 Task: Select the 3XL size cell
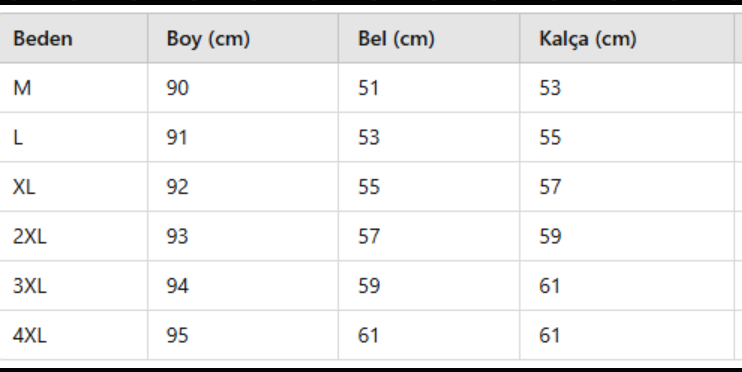click(x=74, y=286)
